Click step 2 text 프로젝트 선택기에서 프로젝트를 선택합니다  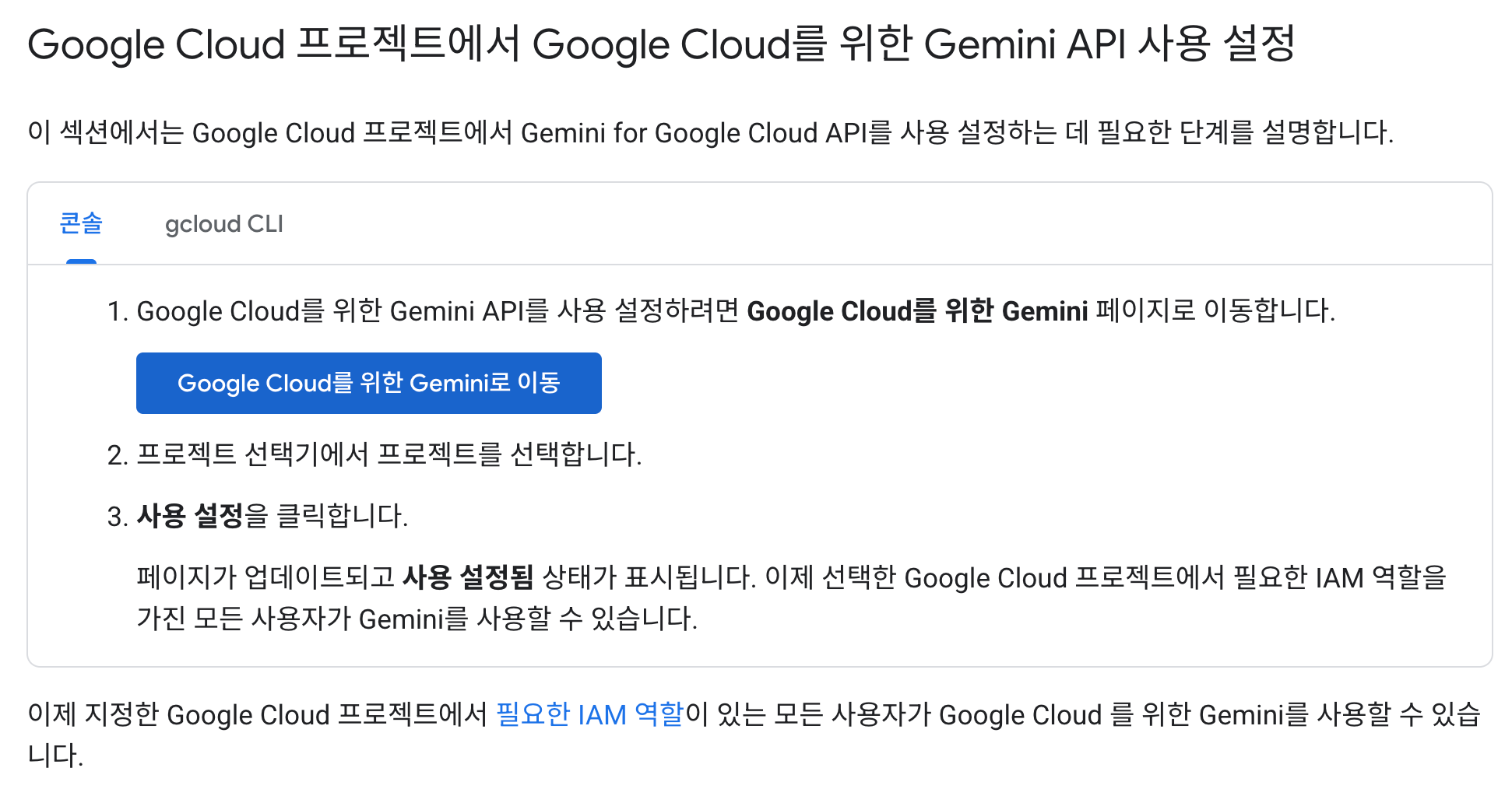pos(389,454)
